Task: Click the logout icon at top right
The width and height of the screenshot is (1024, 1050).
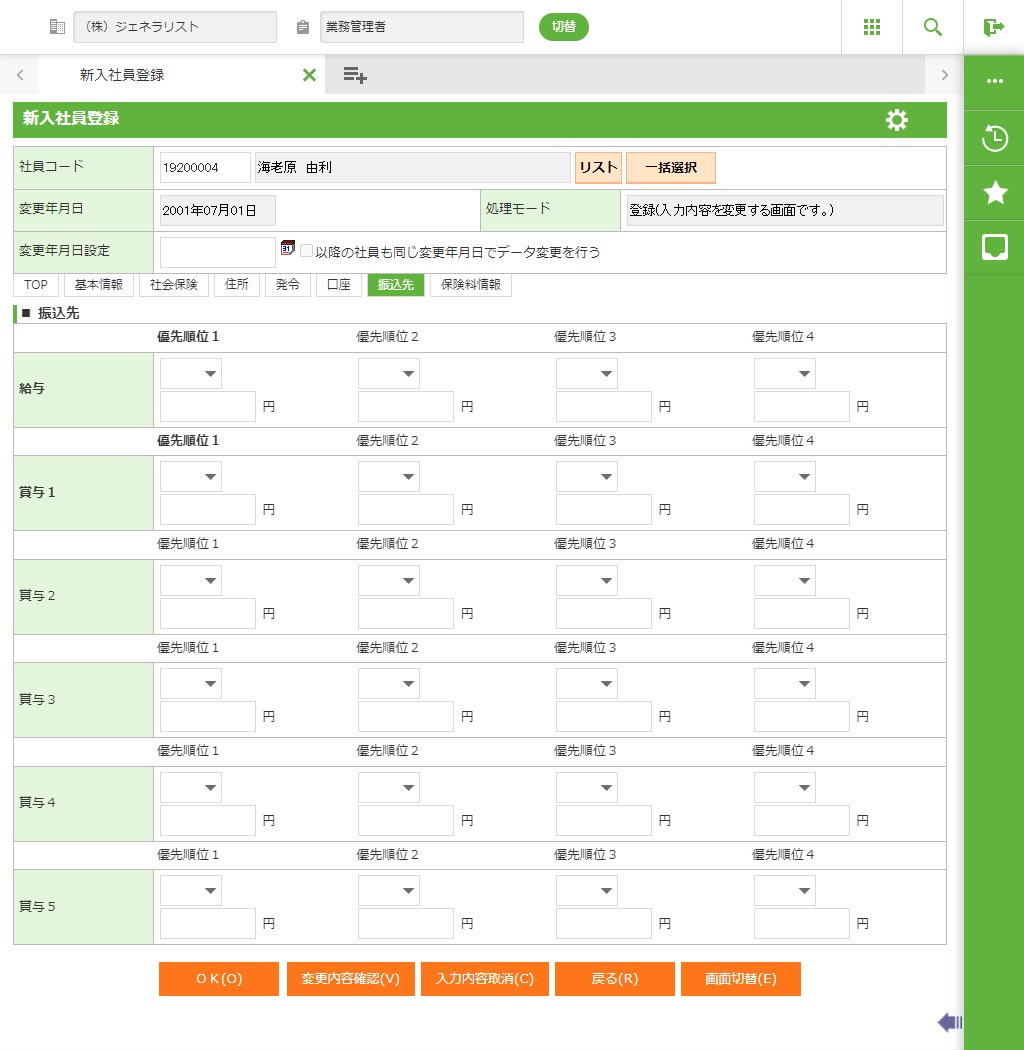Action: pos(993,27)
